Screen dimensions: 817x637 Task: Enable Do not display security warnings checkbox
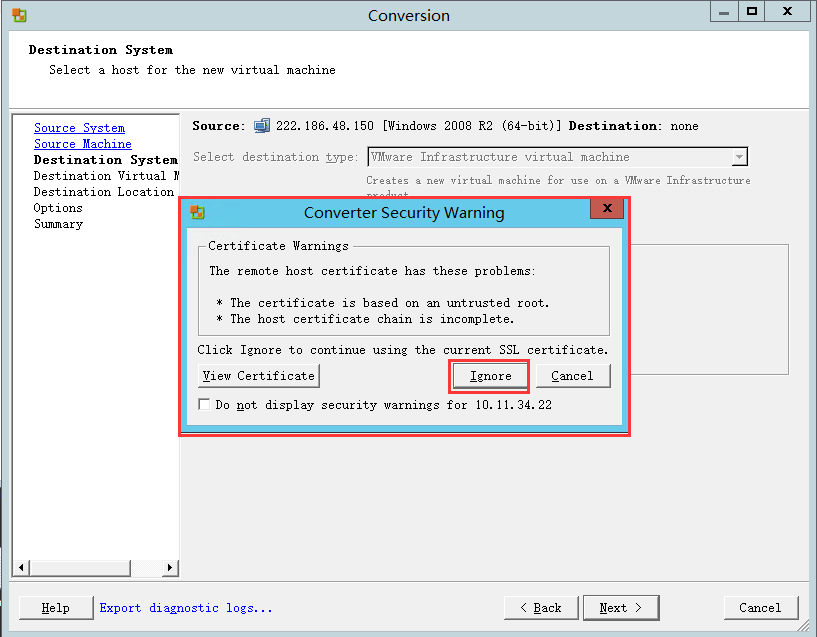coord(204,405)
